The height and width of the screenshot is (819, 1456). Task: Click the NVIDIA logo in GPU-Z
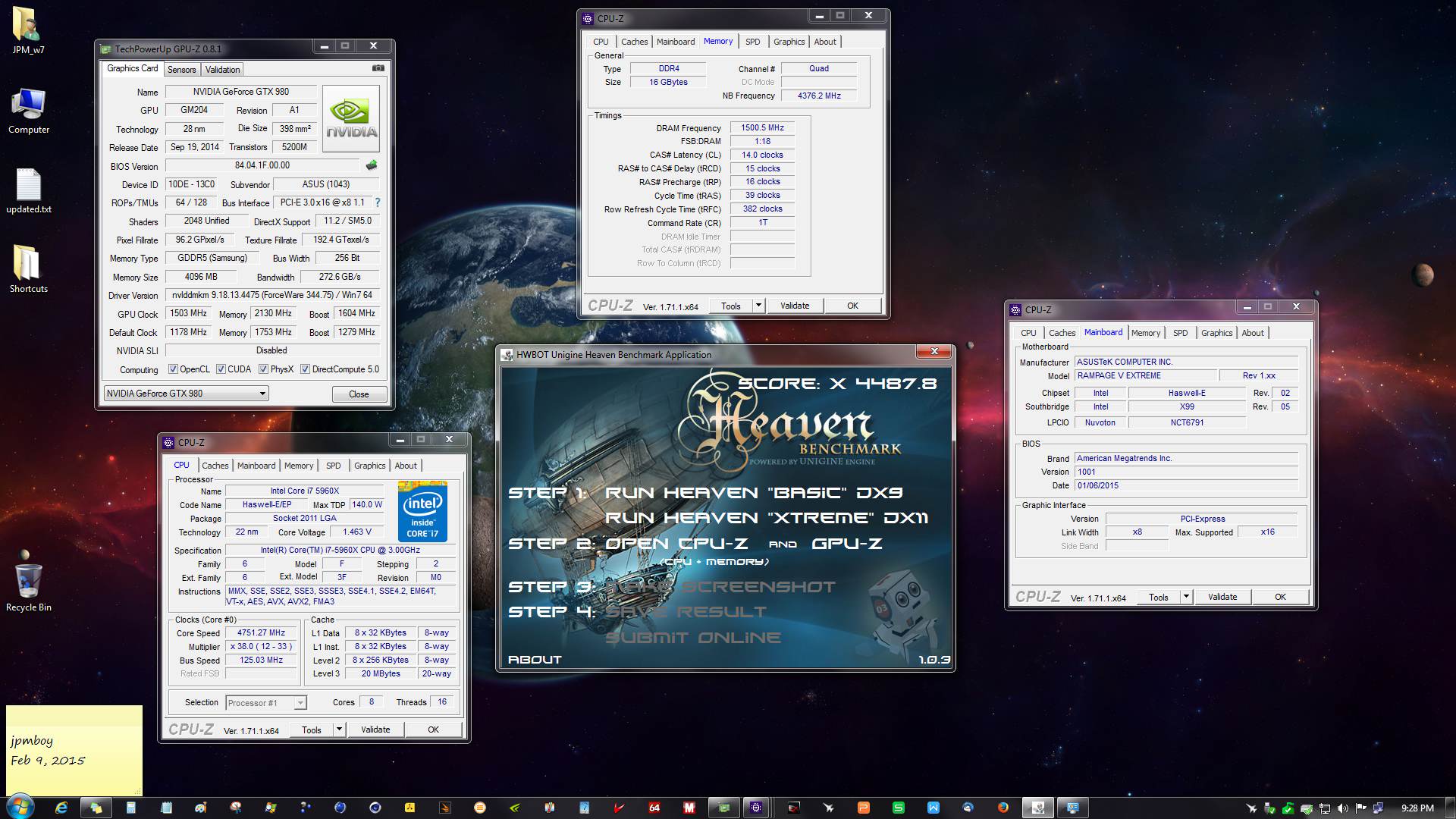pyautogui.click(x=351, y=119)
